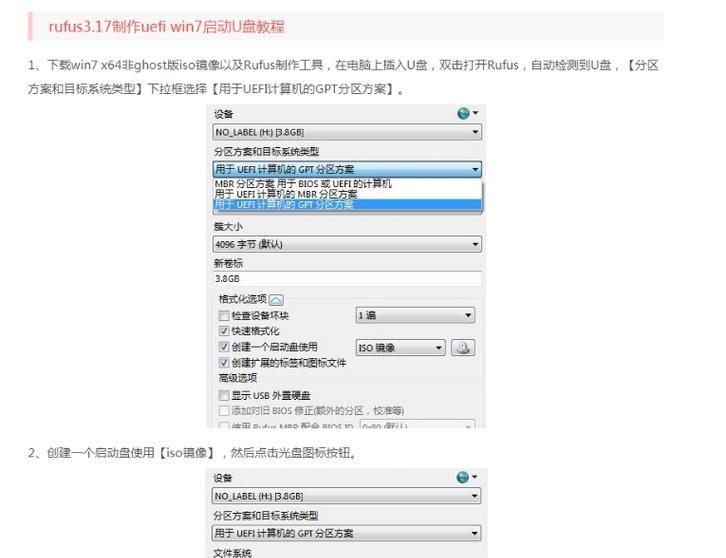Select MBR 分区方案 用于 BIOS 或 UEFI 的计算机
The height and width of the screenshot is (558, 726).
point(347,184)
